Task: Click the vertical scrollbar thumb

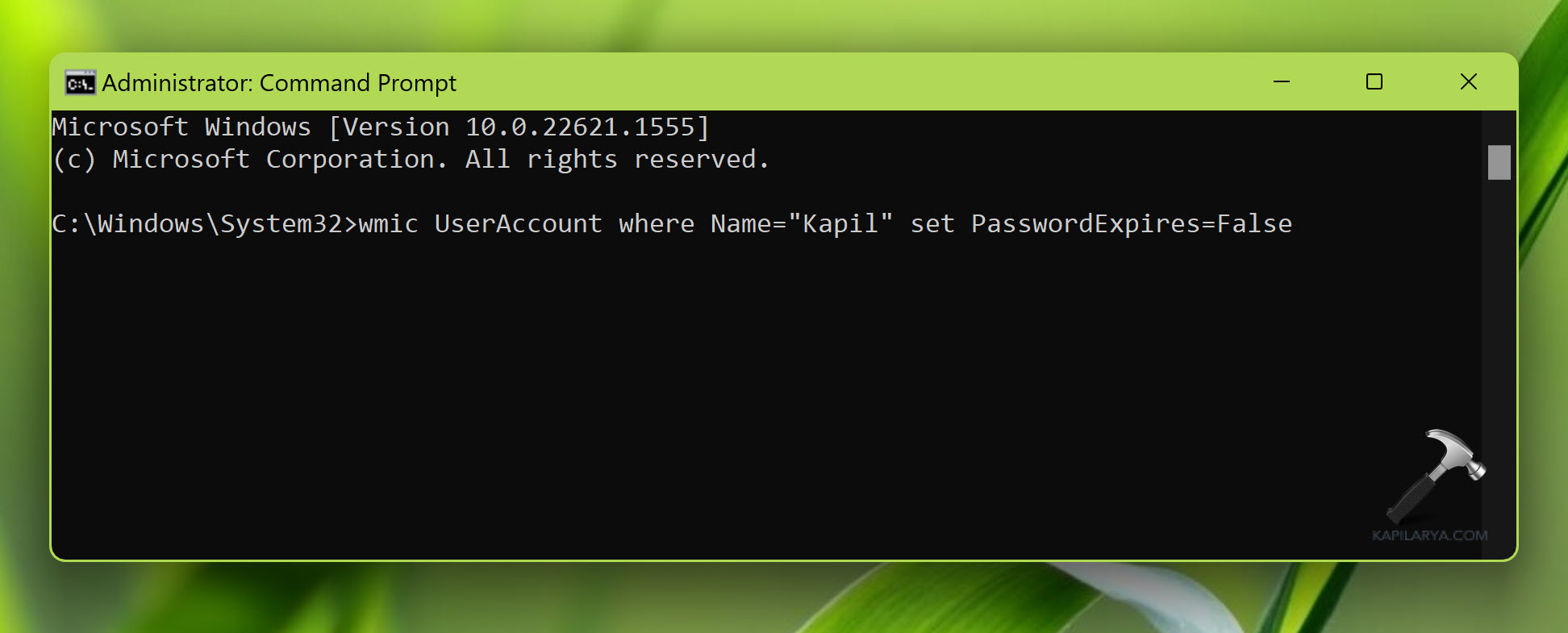Action: pos(1499,162)
